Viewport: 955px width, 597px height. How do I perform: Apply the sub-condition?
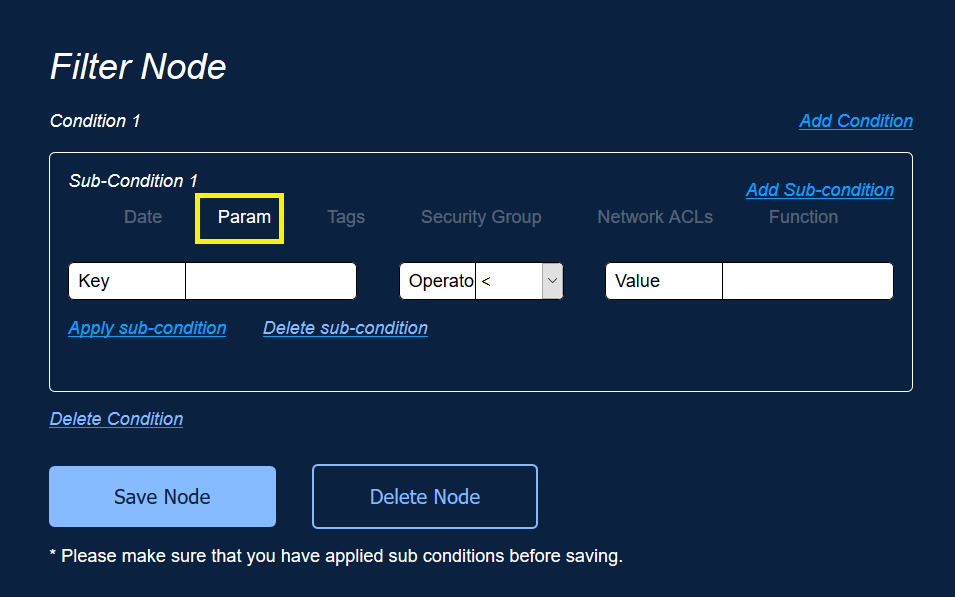coord(147,328)
